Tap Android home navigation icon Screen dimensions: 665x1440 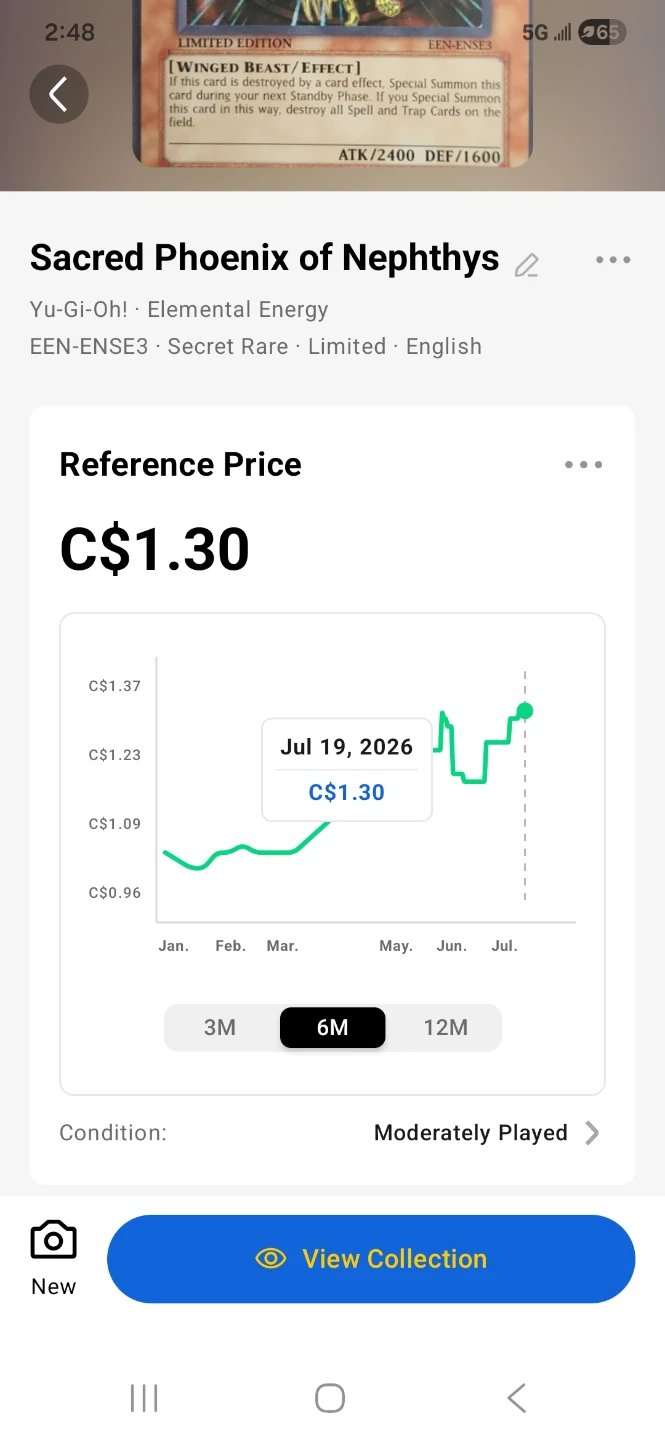coord(330,1398)
